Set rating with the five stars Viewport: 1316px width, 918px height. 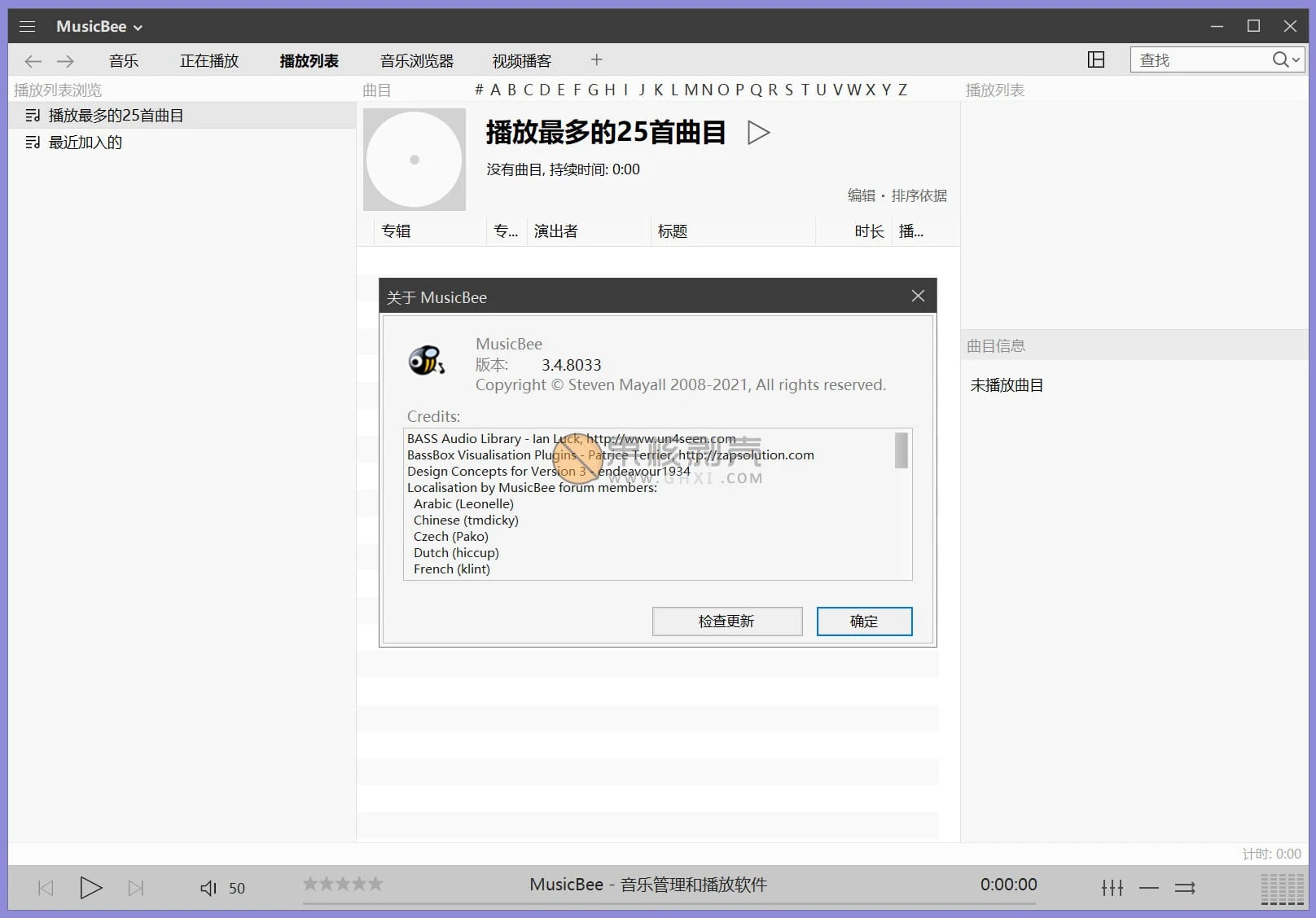click(343, 883)
